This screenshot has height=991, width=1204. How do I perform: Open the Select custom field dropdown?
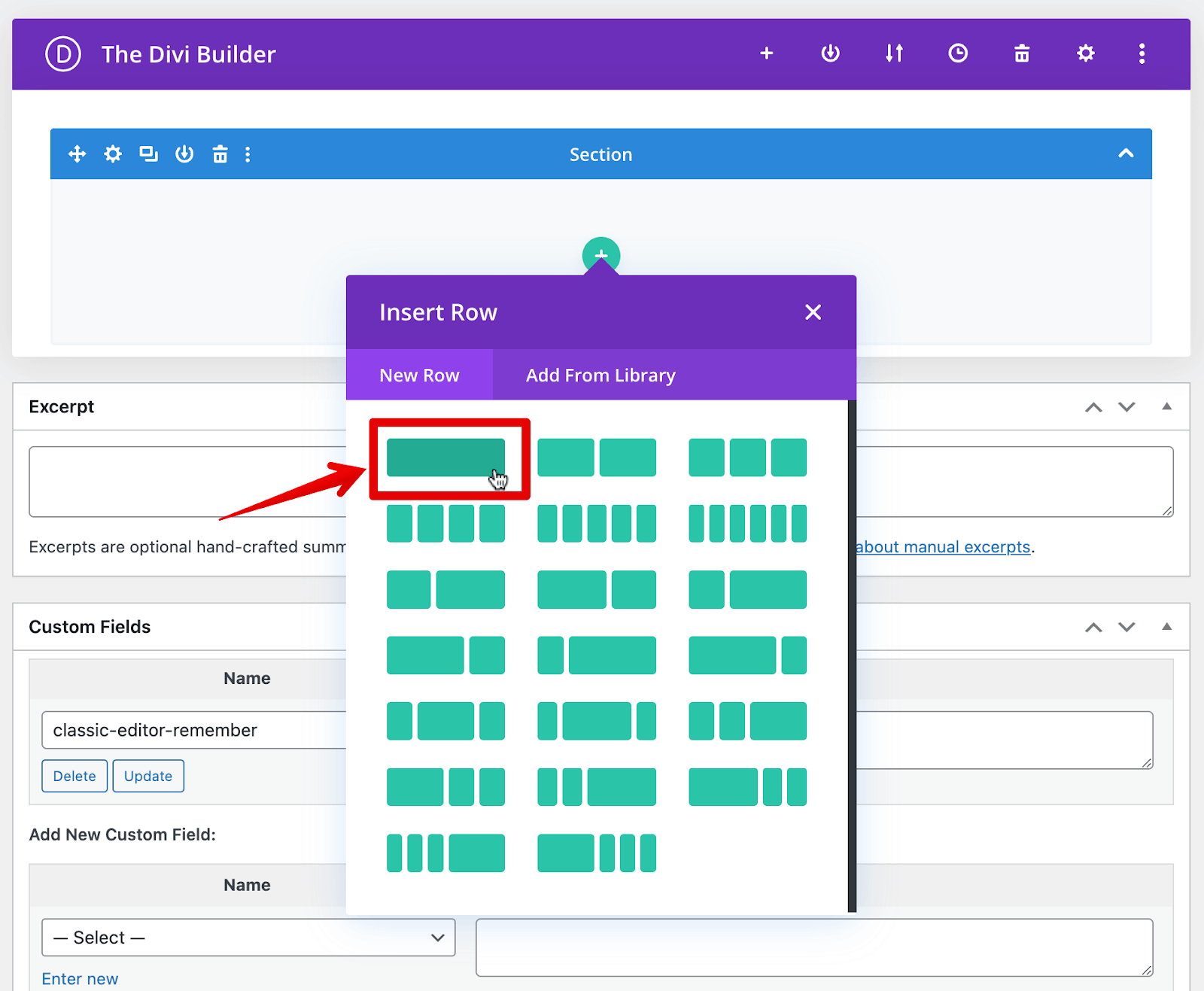tap(248, 938)
